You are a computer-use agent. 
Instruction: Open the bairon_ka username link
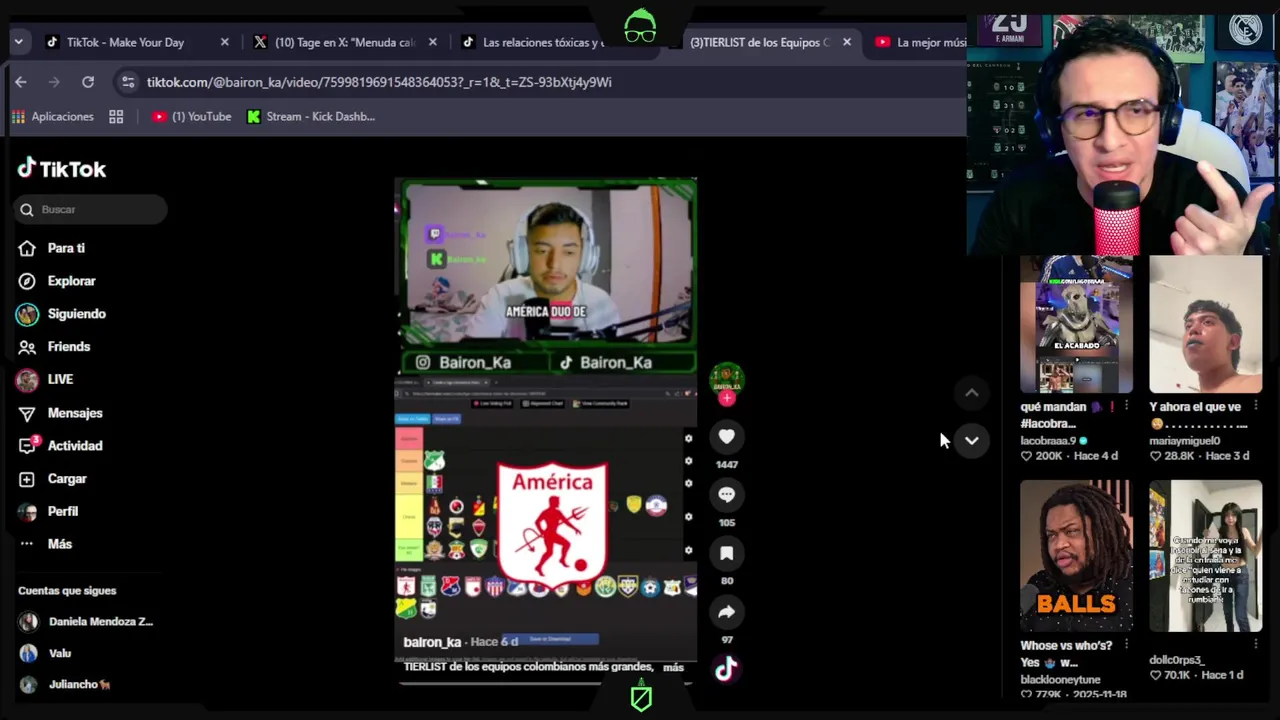tap(432, 642)
